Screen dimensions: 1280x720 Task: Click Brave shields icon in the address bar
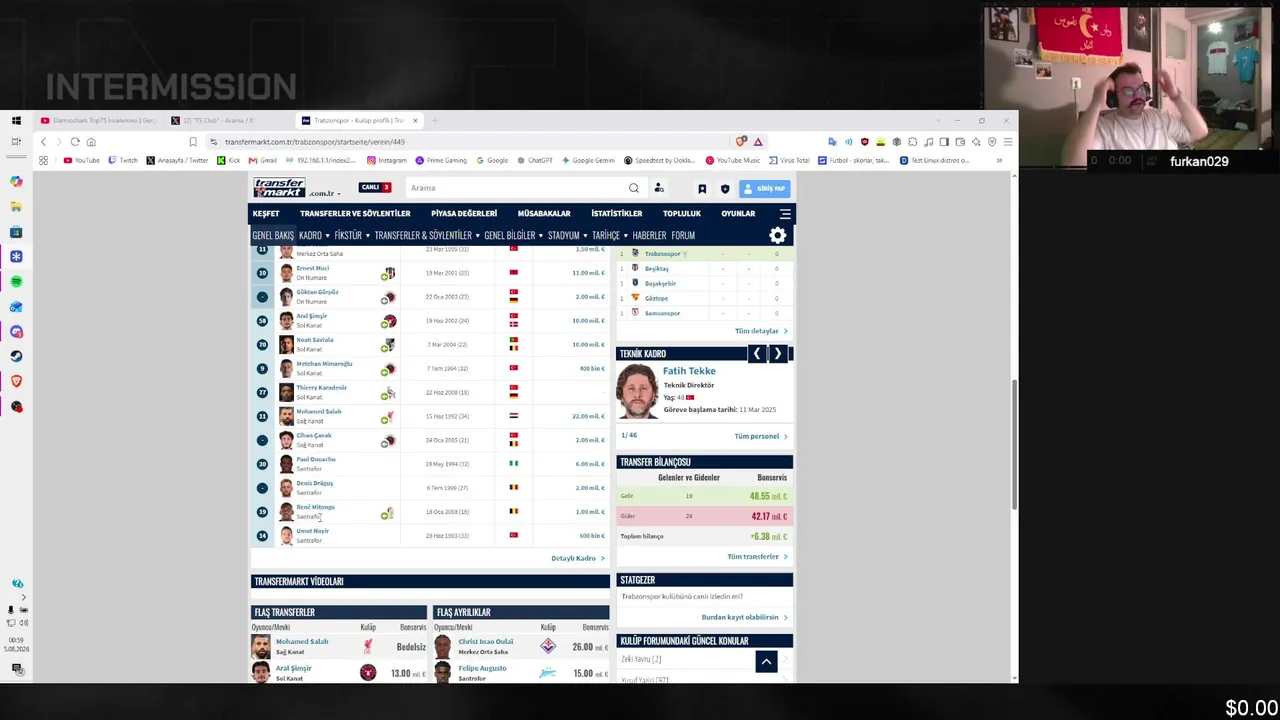tap(741, 142)
